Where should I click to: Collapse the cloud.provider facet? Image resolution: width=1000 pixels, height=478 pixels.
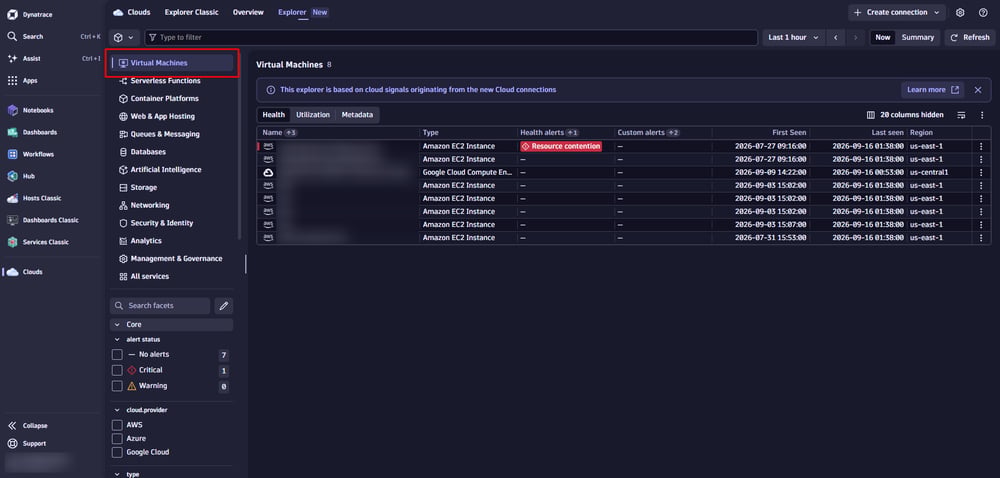click(117, 410)
